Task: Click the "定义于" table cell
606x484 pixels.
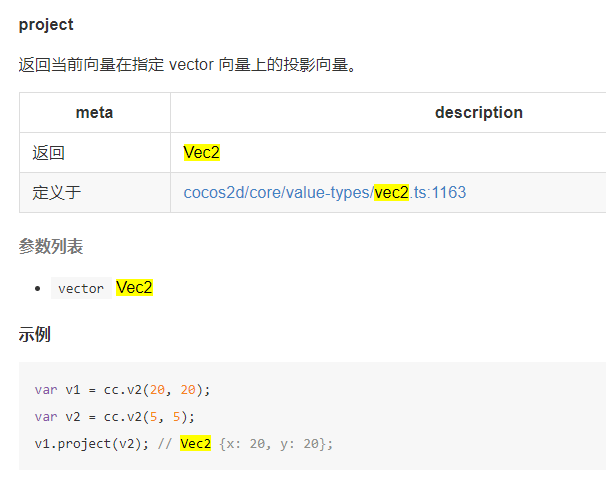Action: coord(56,192)
